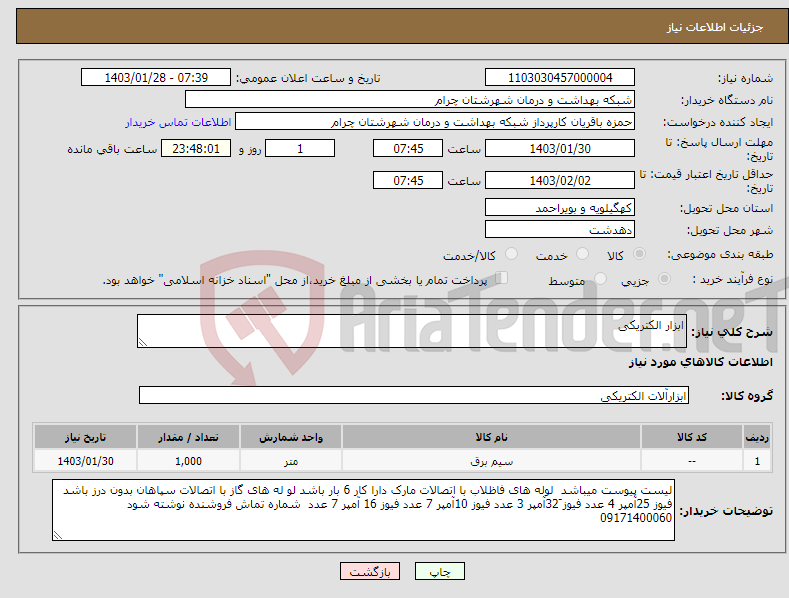The image size is (789, 598).
Task: Click the row number cell 1
Action: point(757,461)
